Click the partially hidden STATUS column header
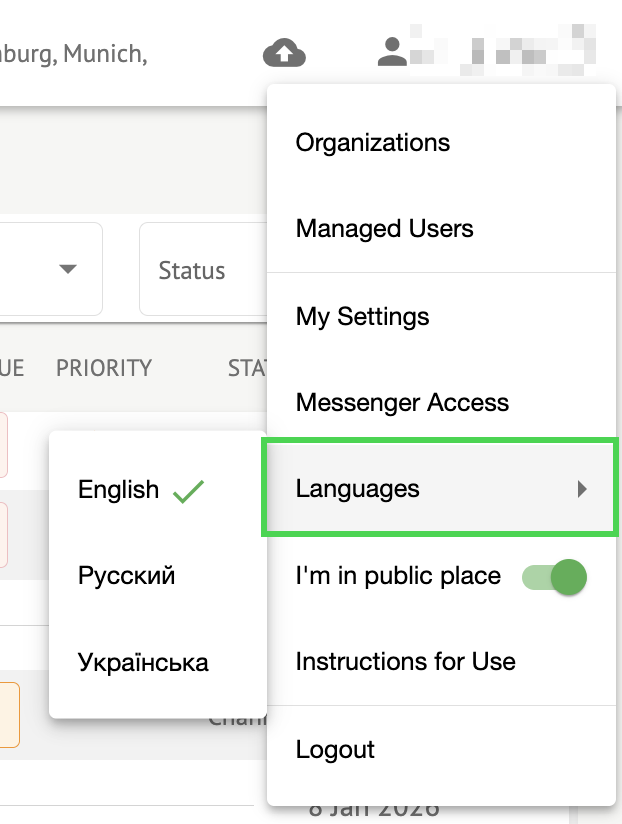 (246, 368)
